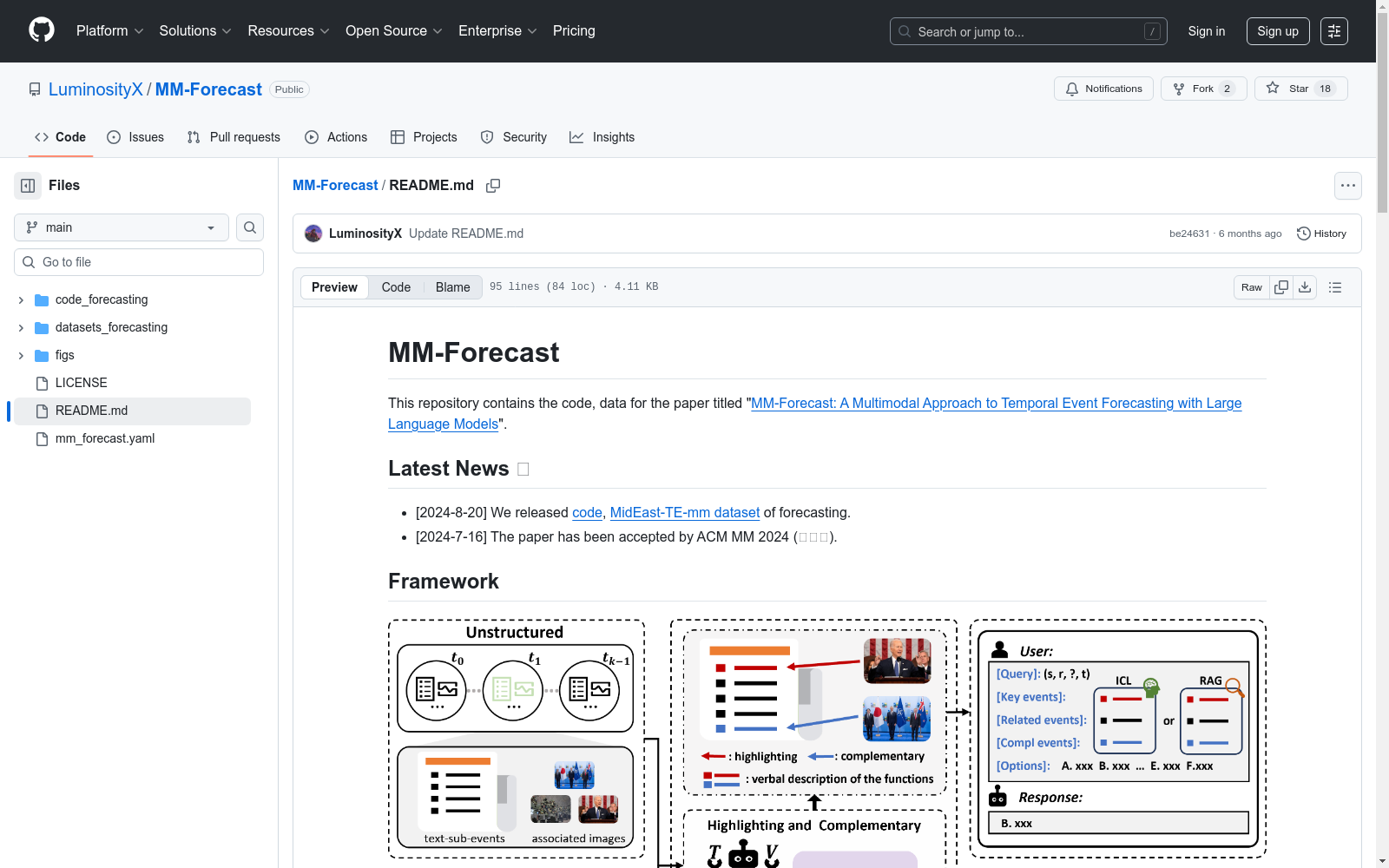Expand the code_forecasting folder

[x=21, y=300]
